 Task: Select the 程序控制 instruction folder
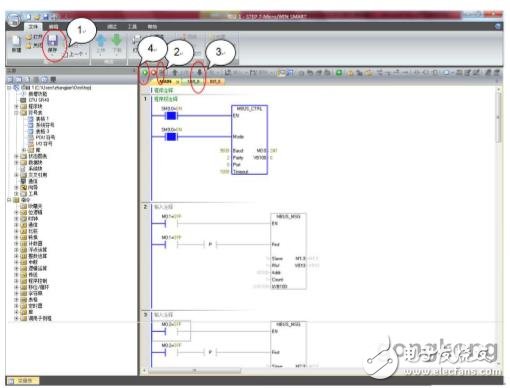(x=34, y=281)
